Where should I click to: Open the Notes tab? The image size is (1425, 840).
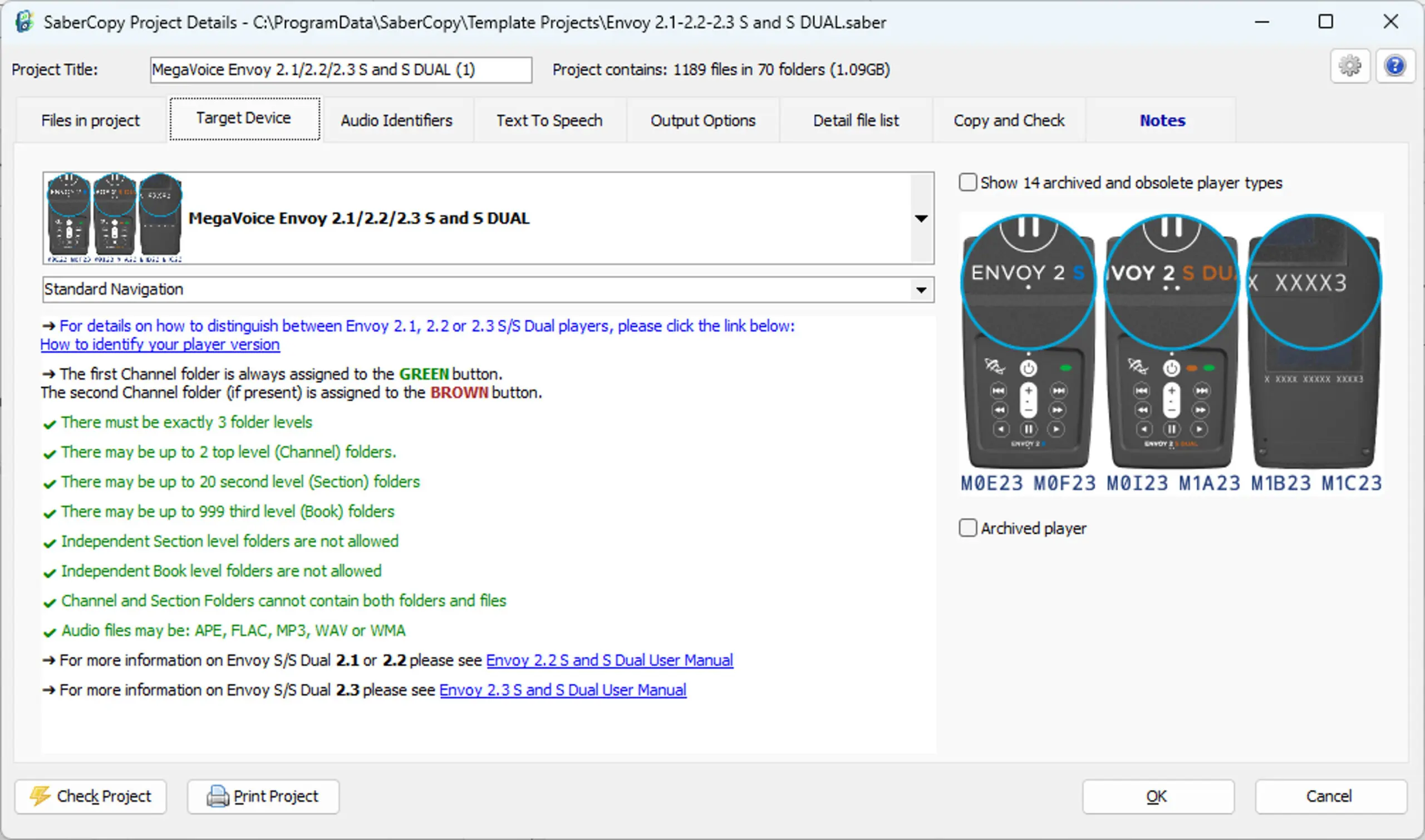pos(1162,121)
